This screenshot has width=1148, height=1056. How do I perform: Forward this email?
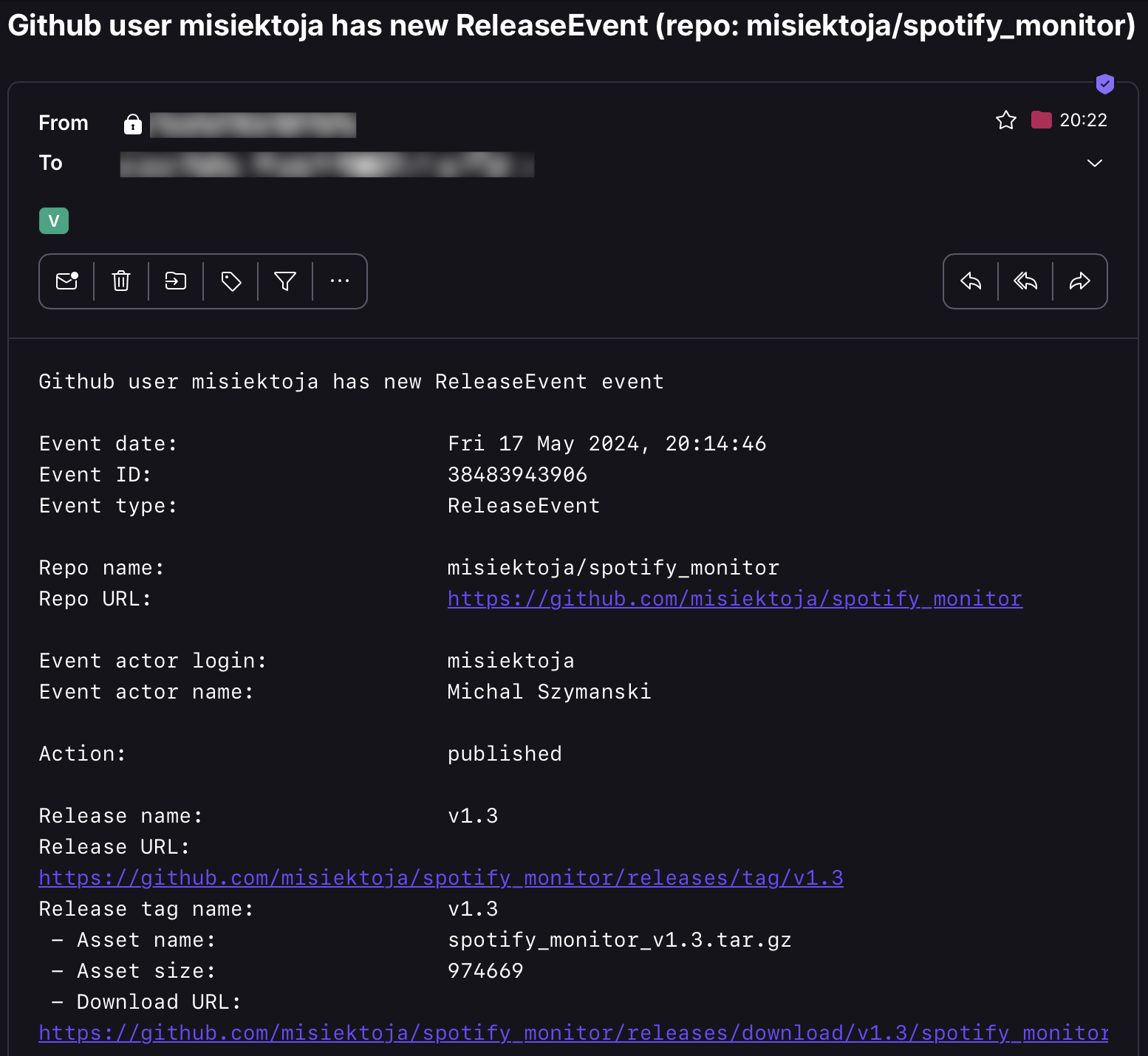1080,281
